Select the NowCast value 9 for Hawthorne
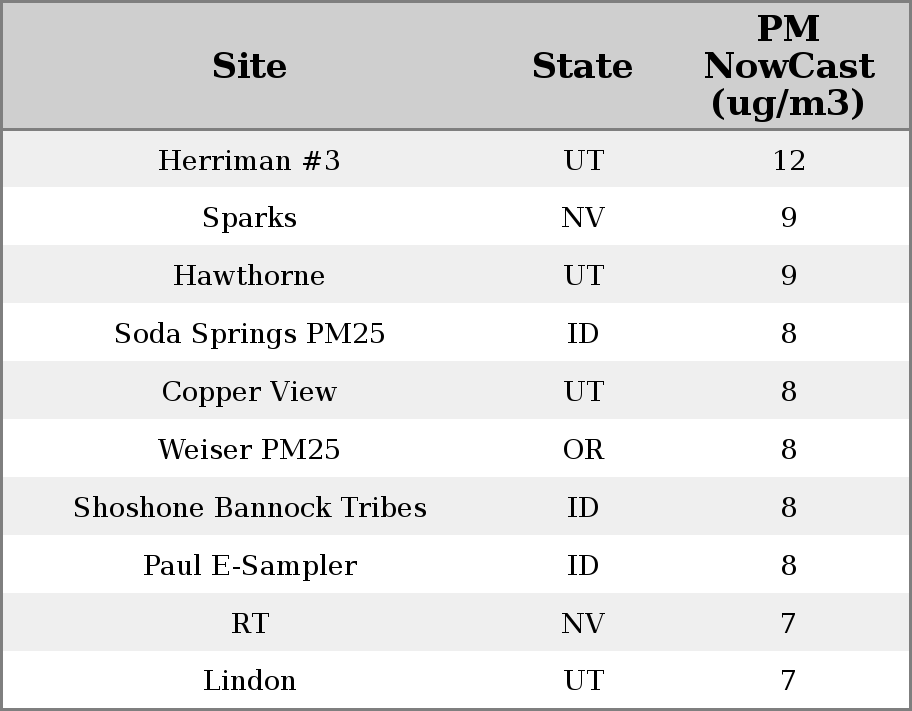The width and height of the screenshot is (912, 711). pyautogui.click(x=788, y=275)
